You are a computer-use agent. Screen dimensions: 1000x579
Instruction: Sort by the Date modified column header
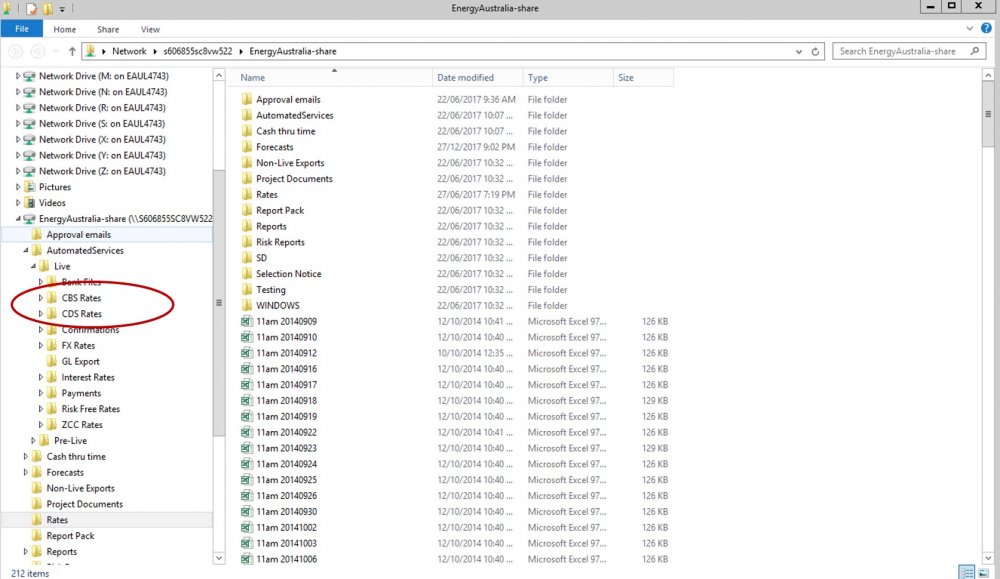[x=478, y=77]
